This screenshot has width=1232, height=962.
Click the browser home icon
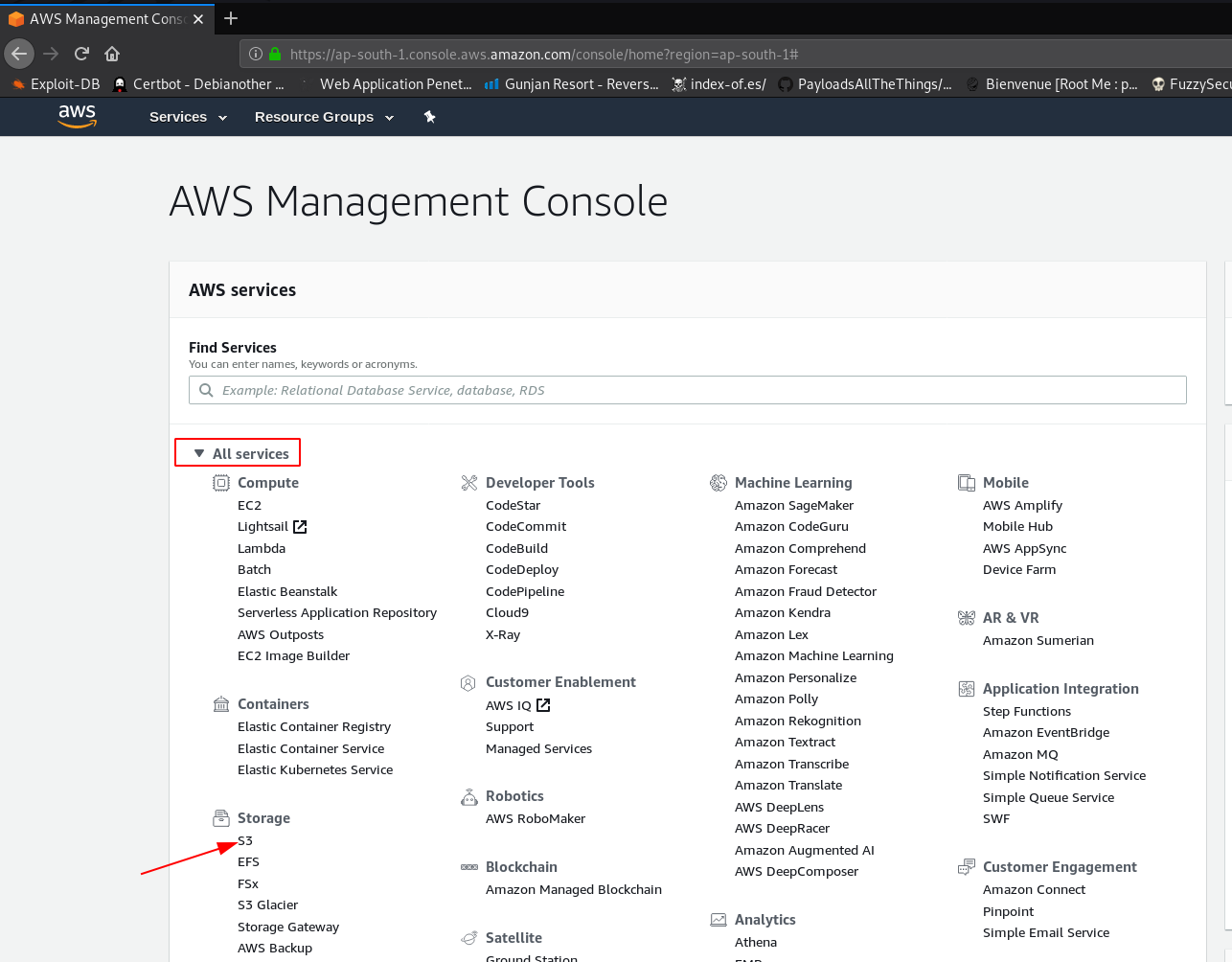pos(112,54)
